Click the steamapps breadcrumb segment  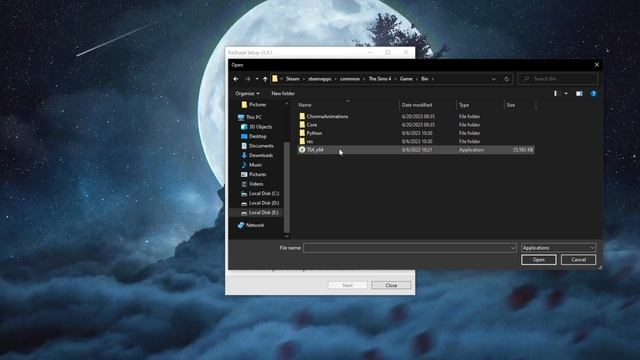[x=320, y=79]
